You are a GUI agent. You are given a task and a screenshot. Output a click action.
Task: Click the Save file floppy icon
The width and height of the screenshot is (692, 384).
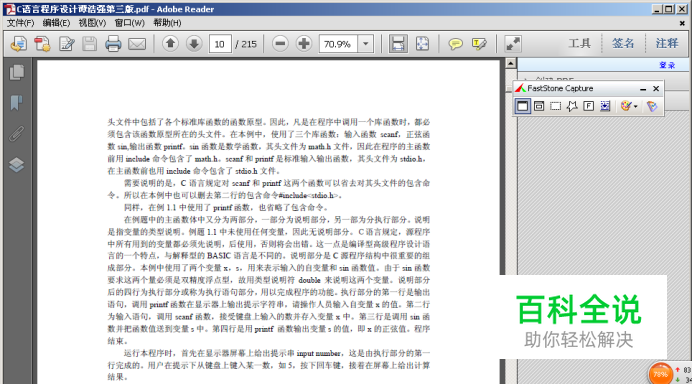coord(90,44)
